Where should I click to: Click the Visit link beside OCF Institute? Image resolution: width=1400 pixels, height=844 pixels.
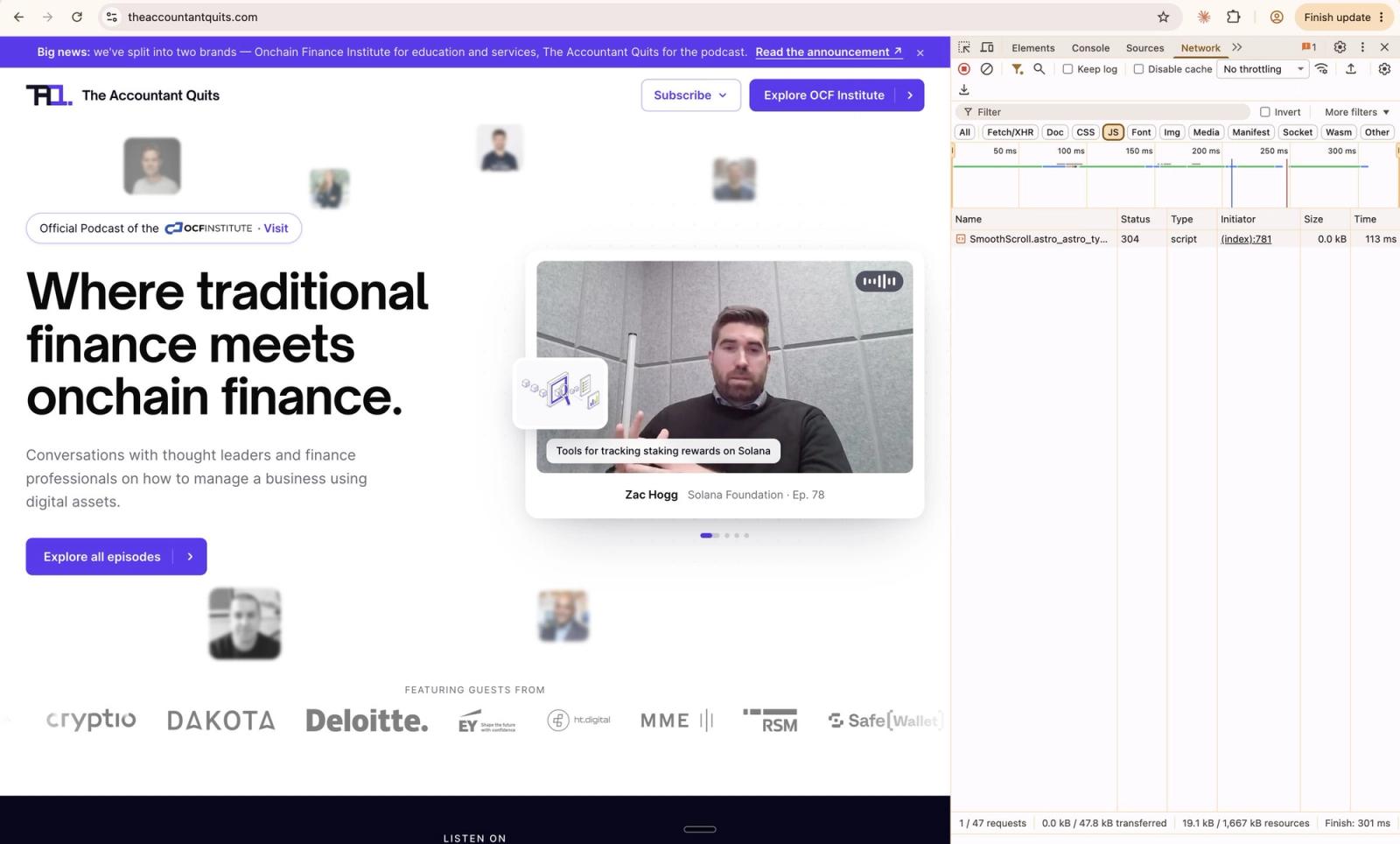276,229
